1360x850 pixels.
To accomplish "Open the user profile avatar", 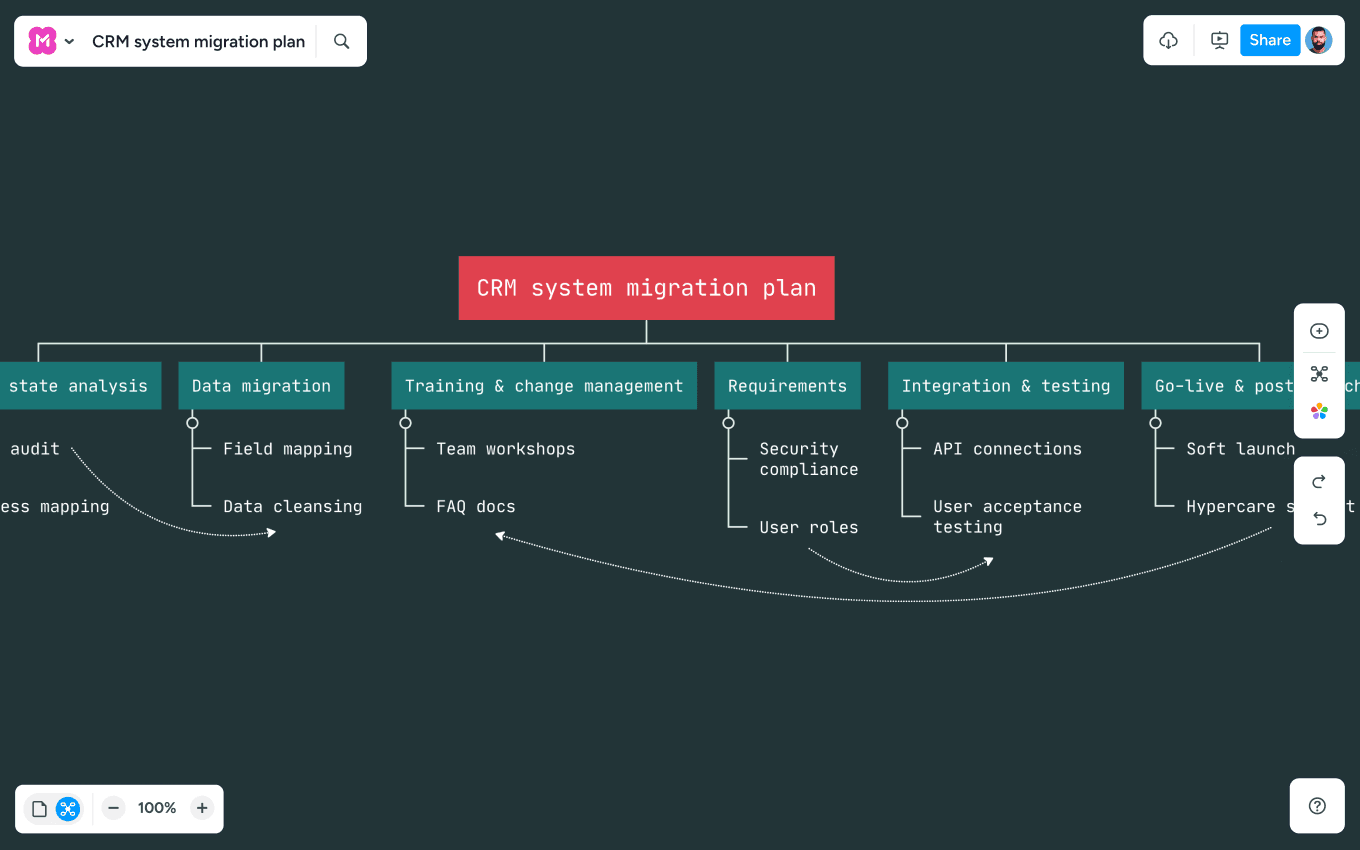I will tap(1319, 41).
